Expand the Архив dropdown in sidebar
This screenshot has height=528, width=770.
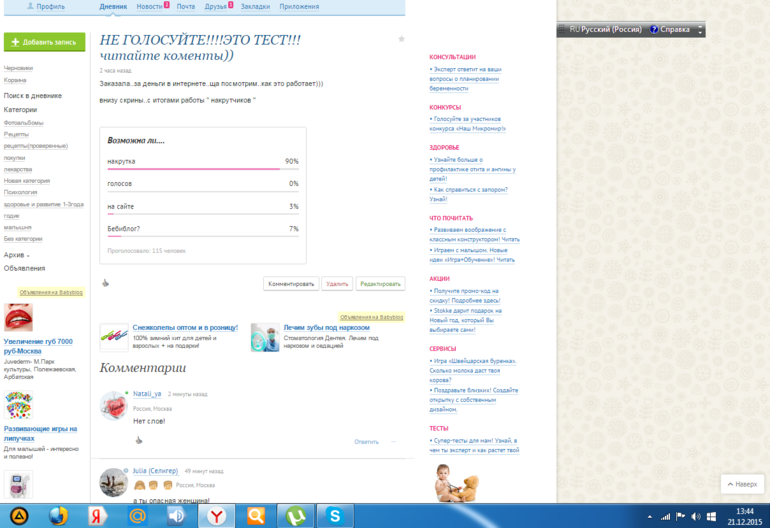point(17,255)
